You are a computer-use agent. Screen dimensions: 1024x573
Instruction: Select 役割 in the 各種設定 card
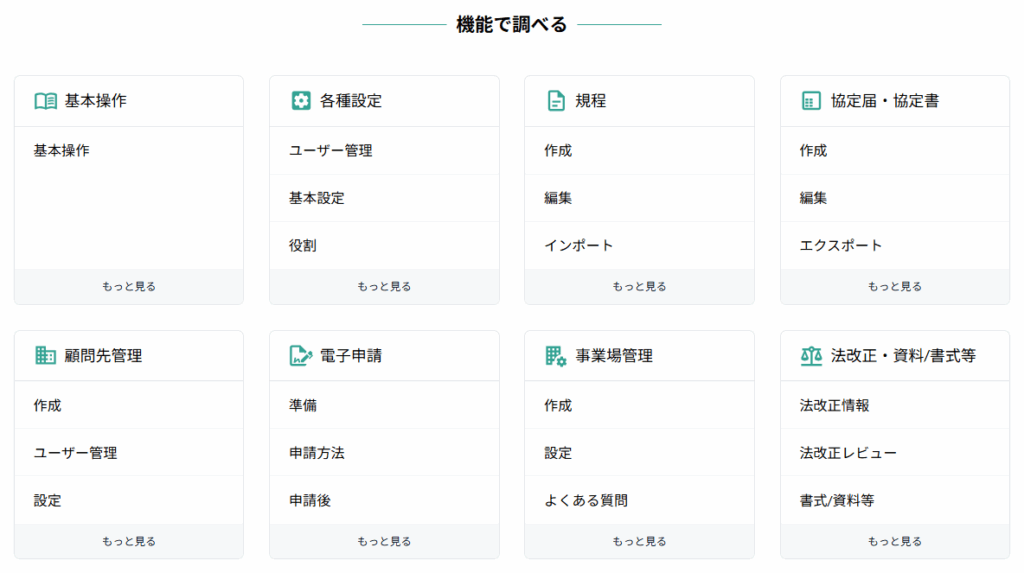point(384,246)
